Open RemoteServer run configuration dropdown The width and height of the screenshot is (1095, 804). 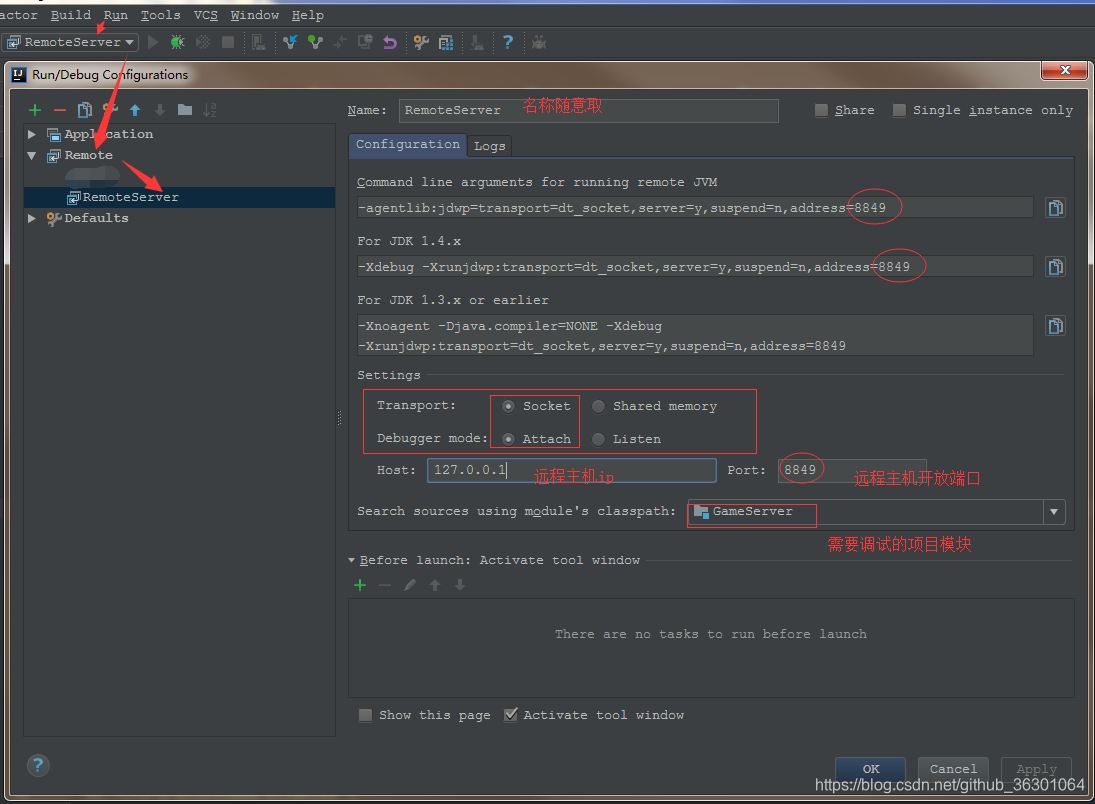(x=71, y=43)
